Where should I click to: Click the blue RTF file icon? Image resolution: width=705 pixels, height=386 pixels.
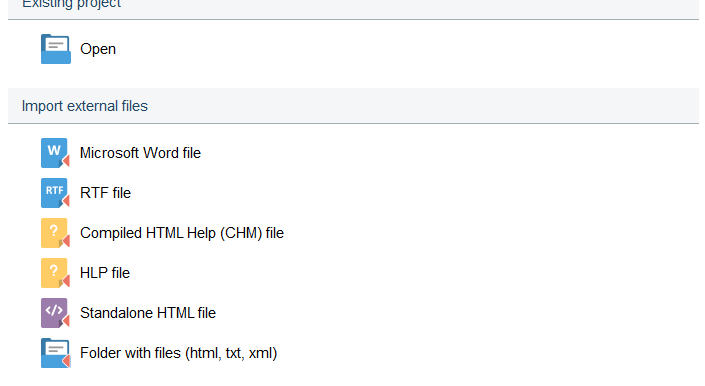point(55,193)
